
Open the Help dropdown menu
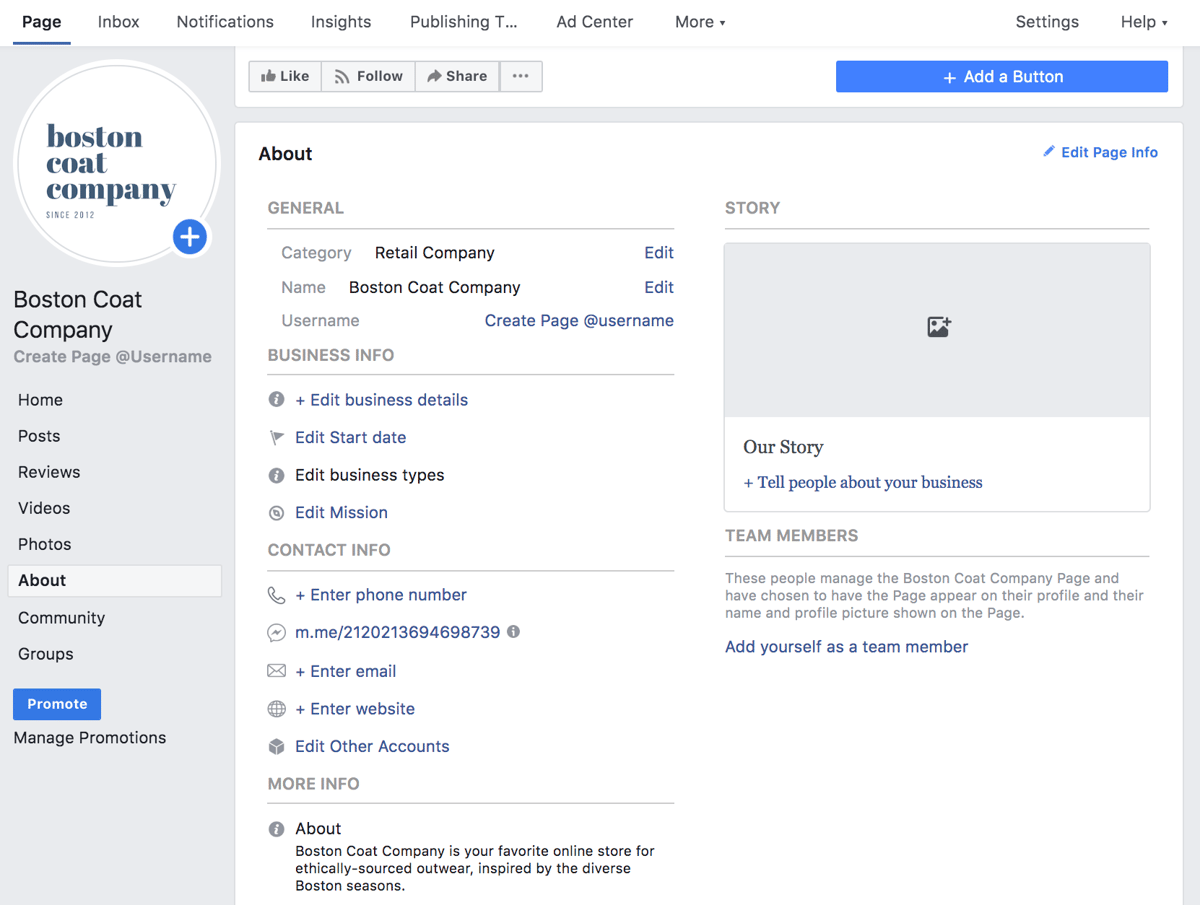1143,21
